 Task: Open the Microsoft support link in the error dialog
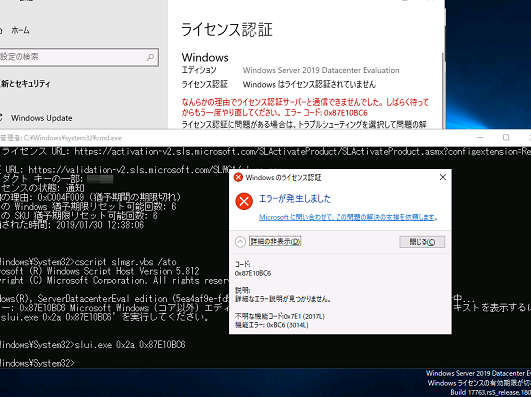(x=348, y=217)
